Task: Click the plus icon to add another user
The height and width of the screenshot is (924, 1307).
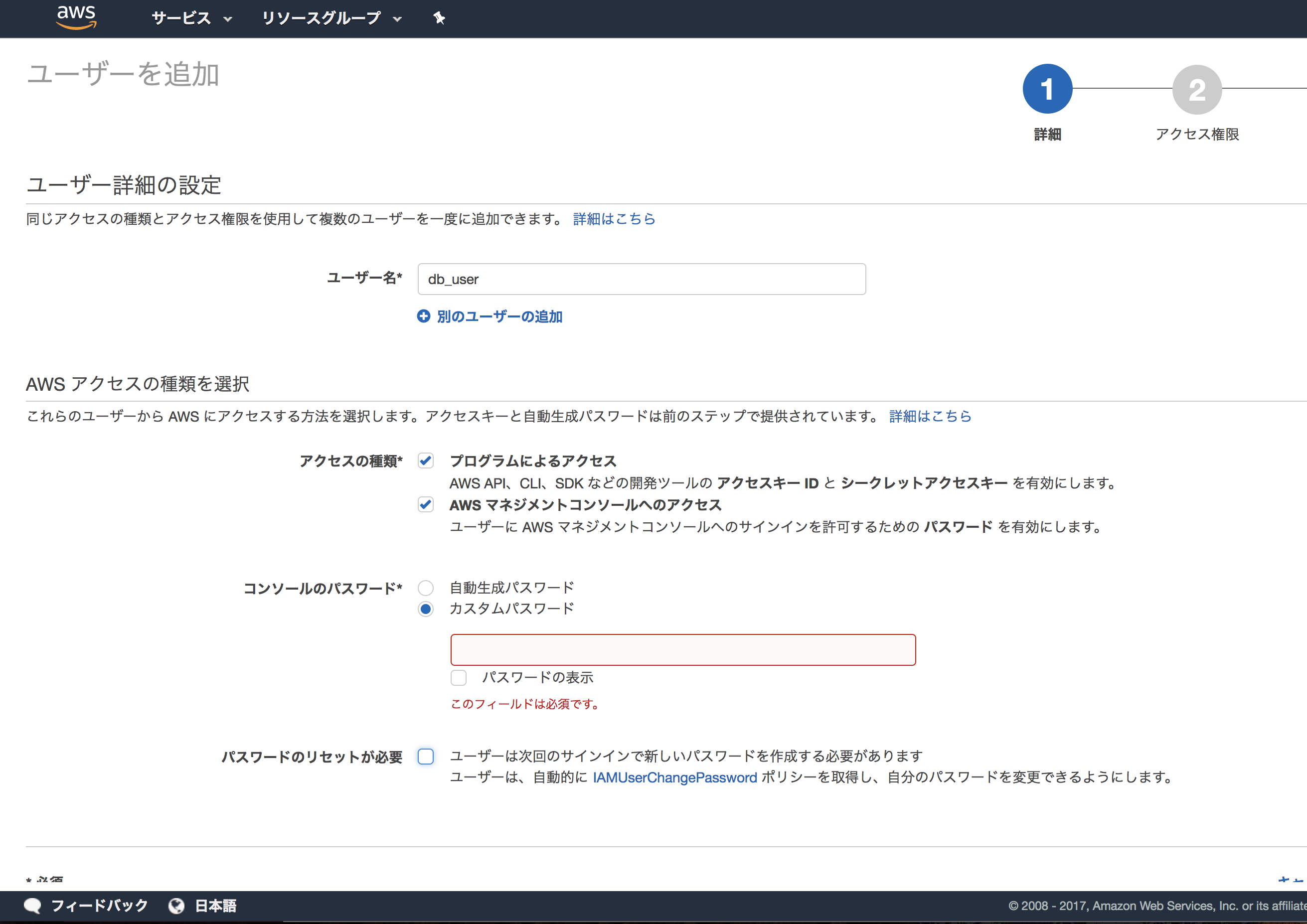Action: 424,316
